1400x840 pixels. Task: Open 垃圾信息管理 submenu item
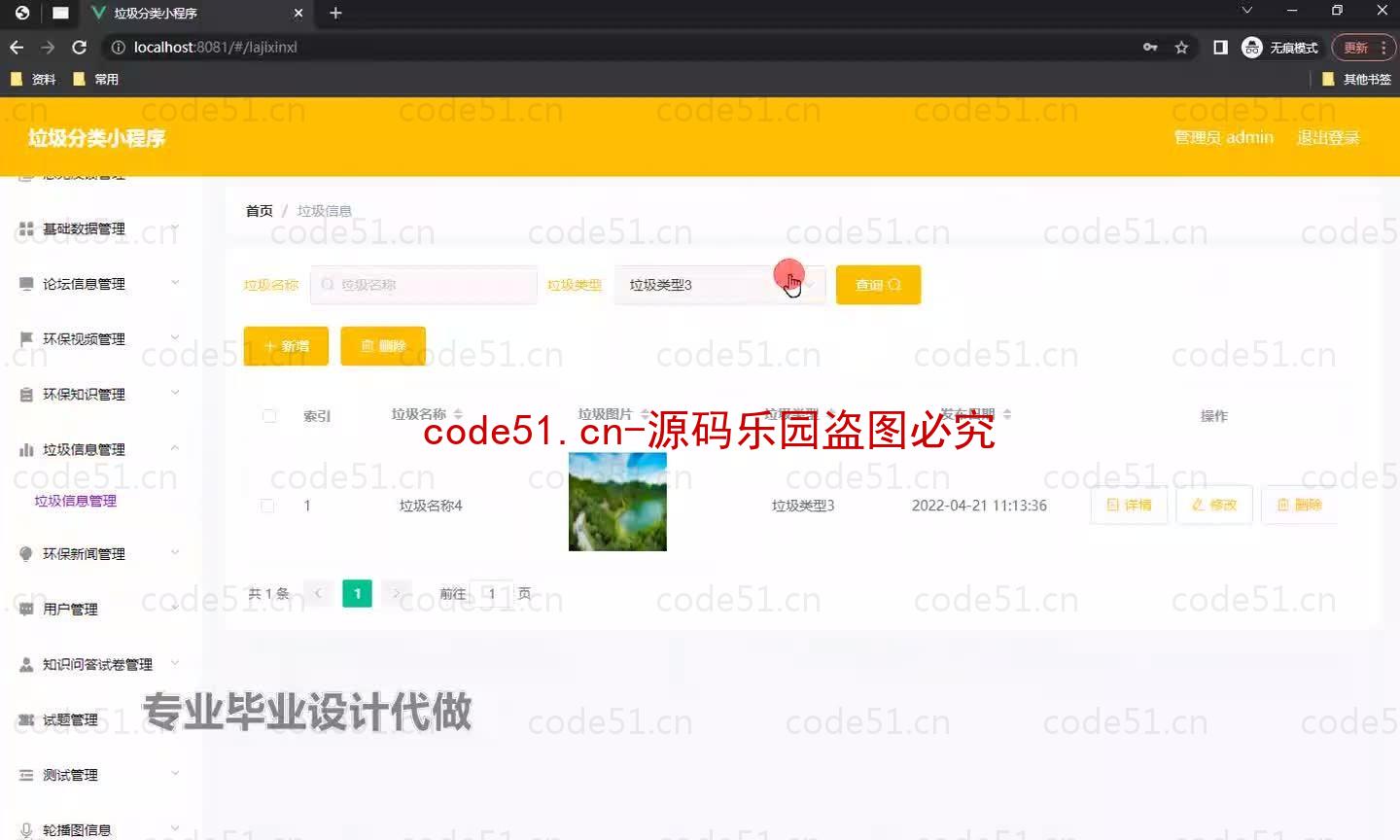click(76, 501)
